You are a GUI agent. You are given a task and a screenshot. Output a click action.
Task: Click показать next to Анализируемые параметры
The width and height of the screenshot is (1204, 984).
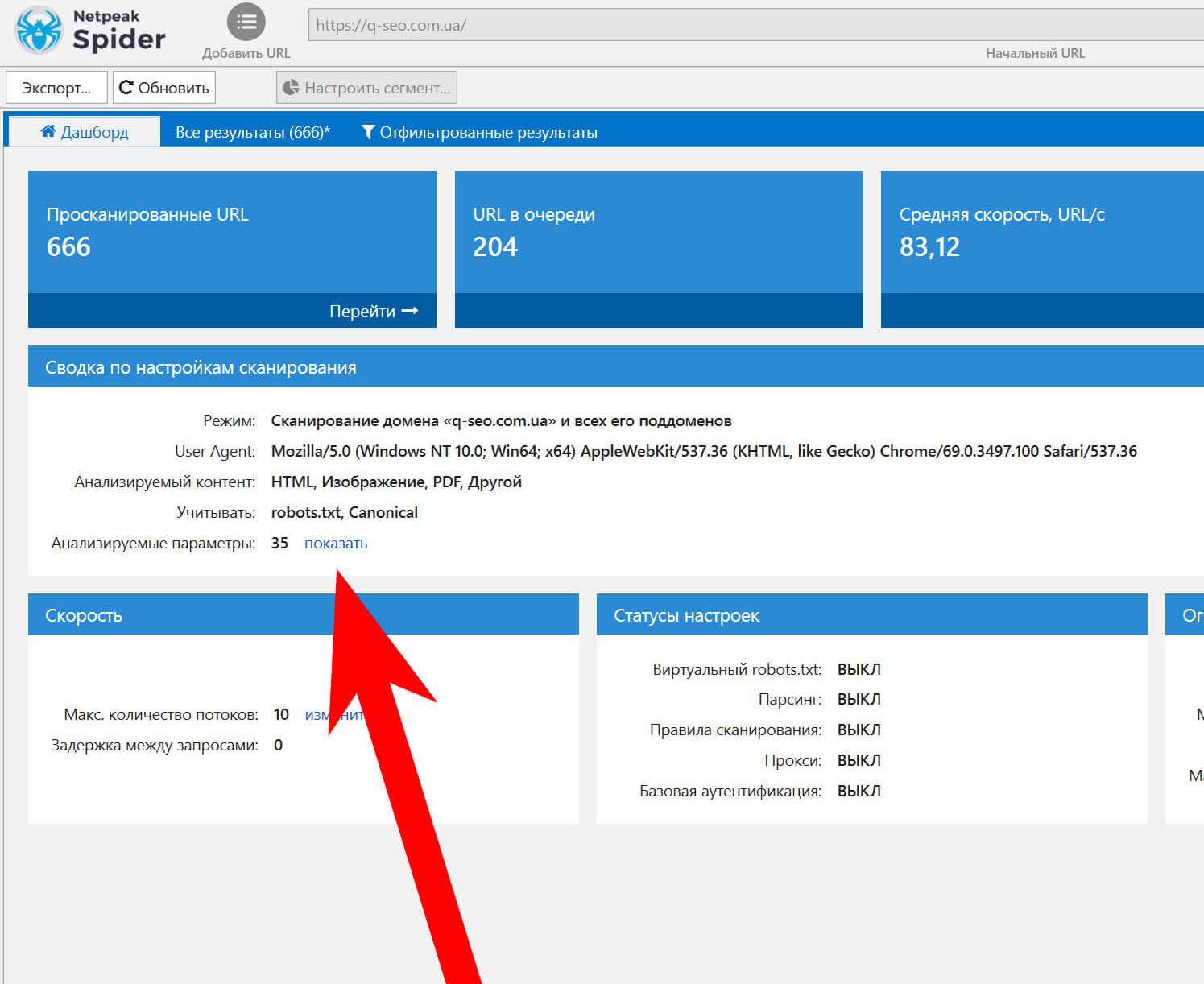click(336, 544)
